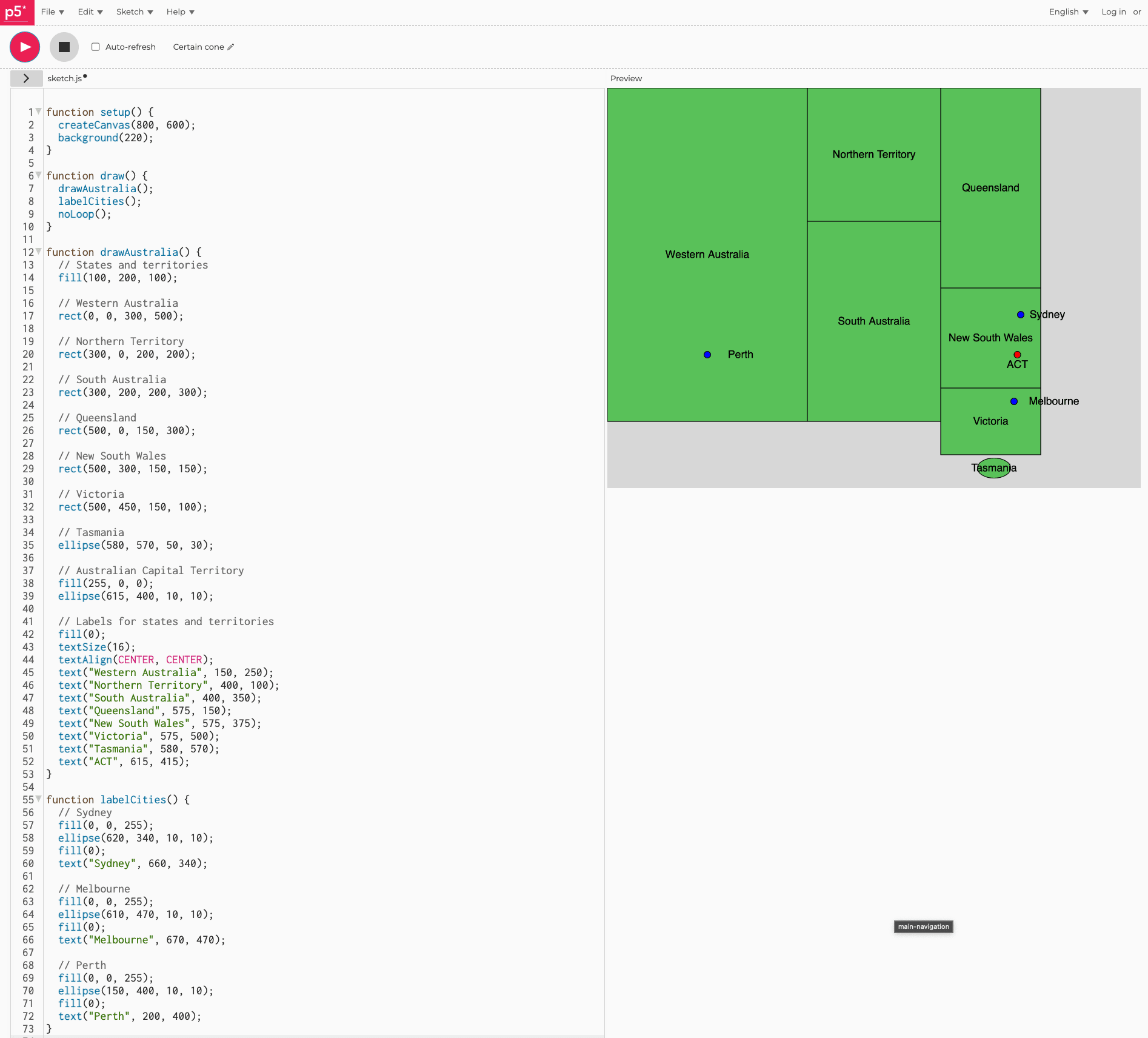Click the Certain cone sketch name

(198, 47)
